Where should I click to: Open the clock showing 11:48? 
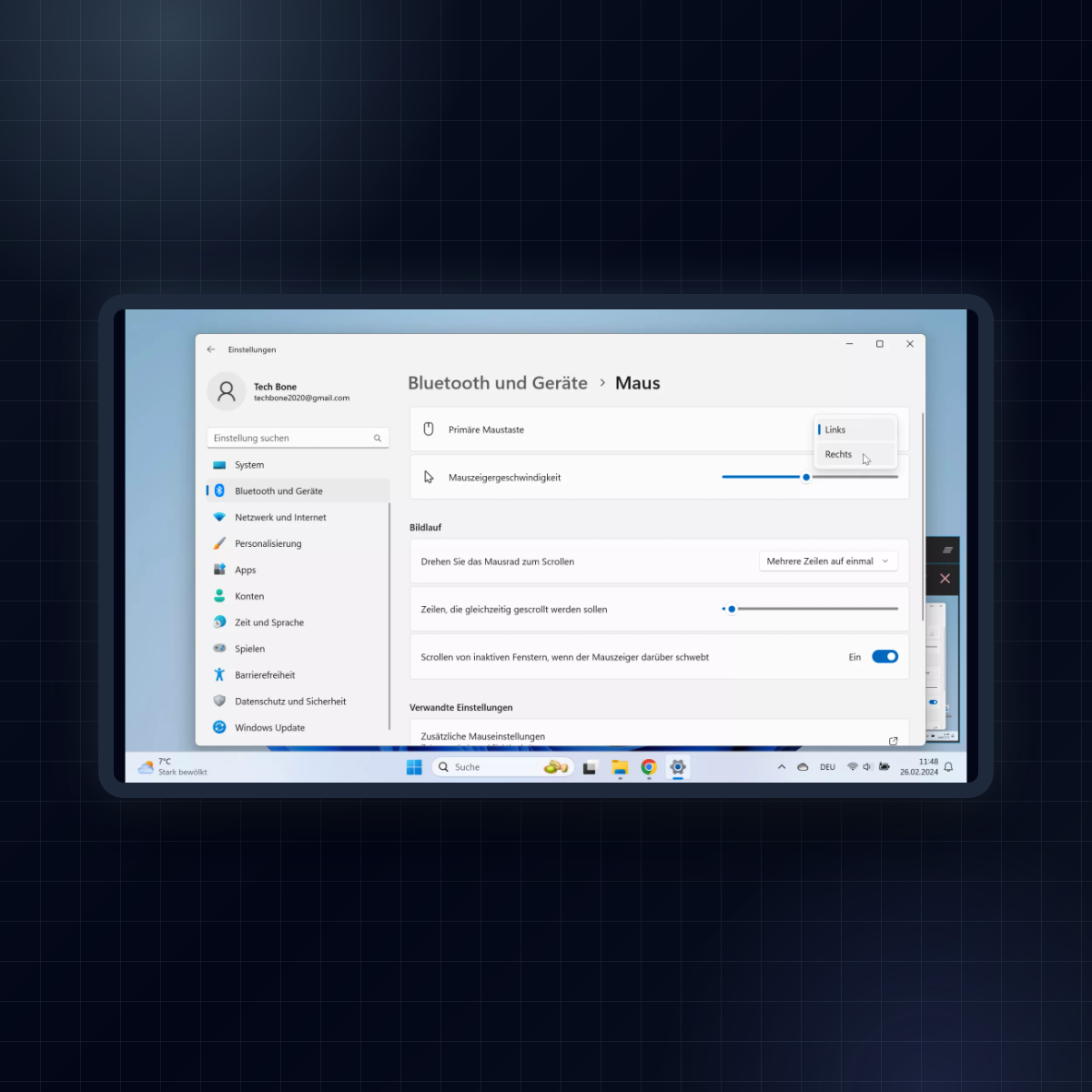click(x=919, y=767)
